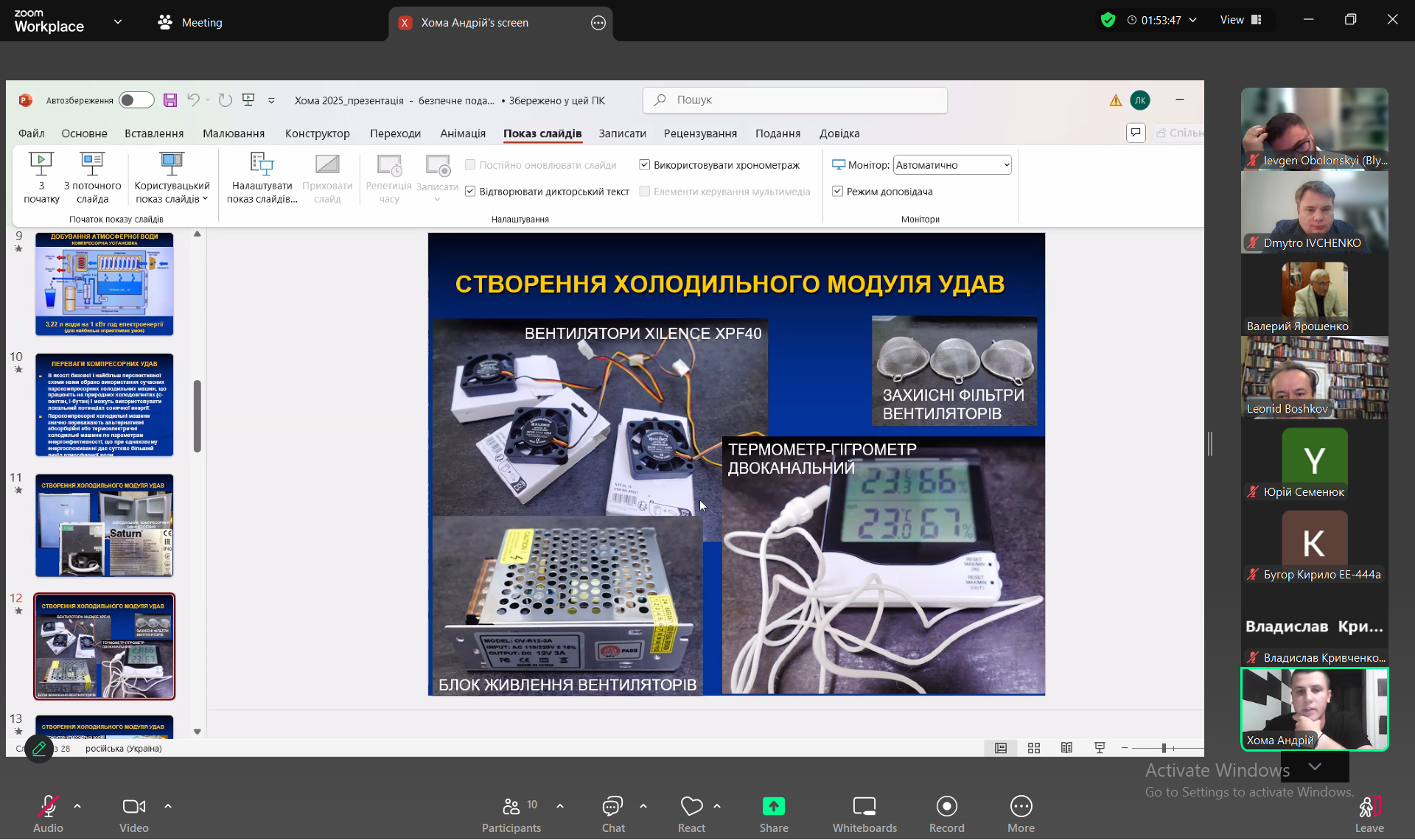
Task: Open the comments pane icon in PowerPoint
Action: (x=1136, y=133)
